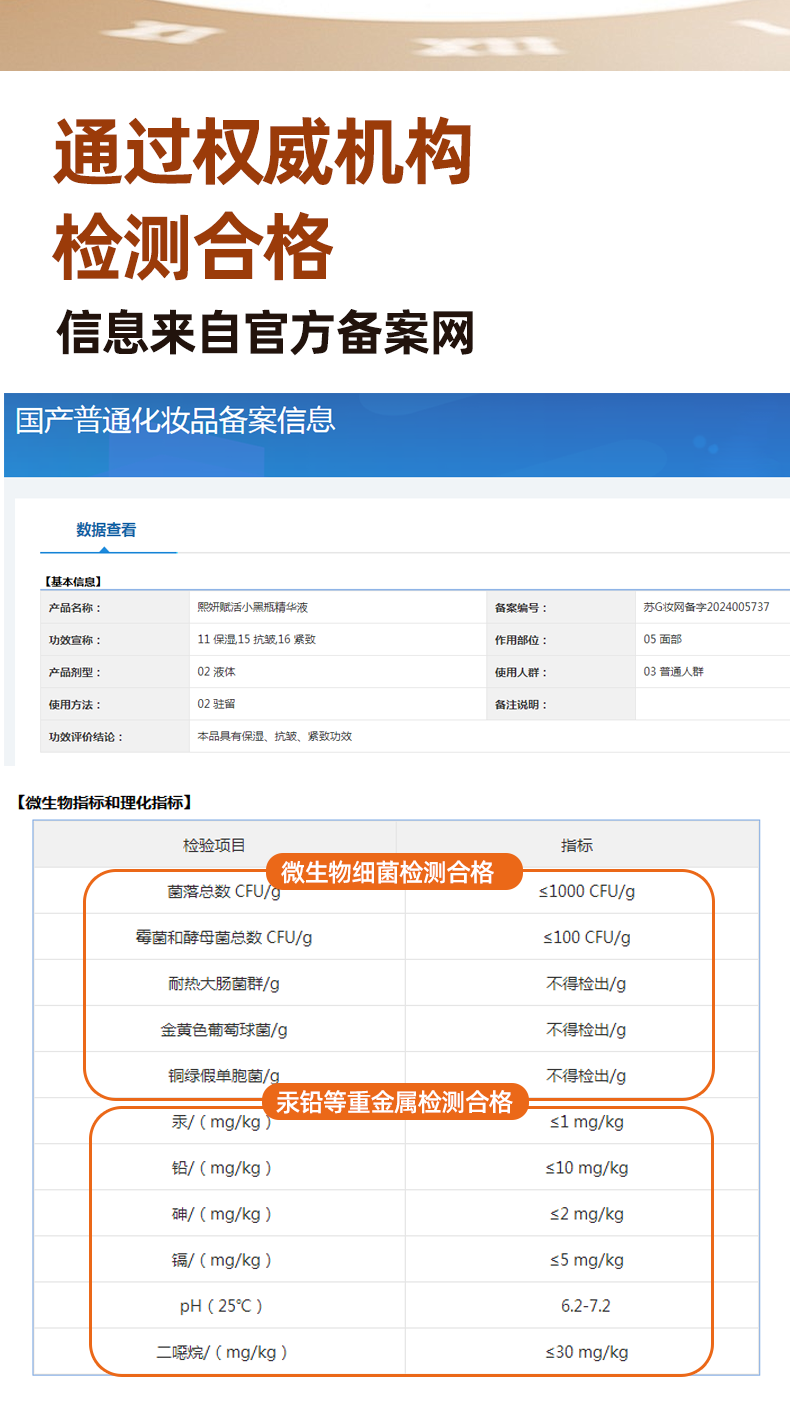Viewport: 790px width, 1425px height.
Task: Select the 二噁烷 limit ≤30 mg/kg
Action: tap(586, 1352)
